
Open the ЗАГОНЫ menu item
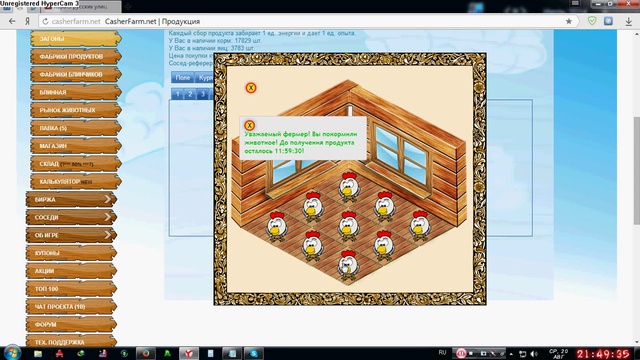tap(76, 39)
